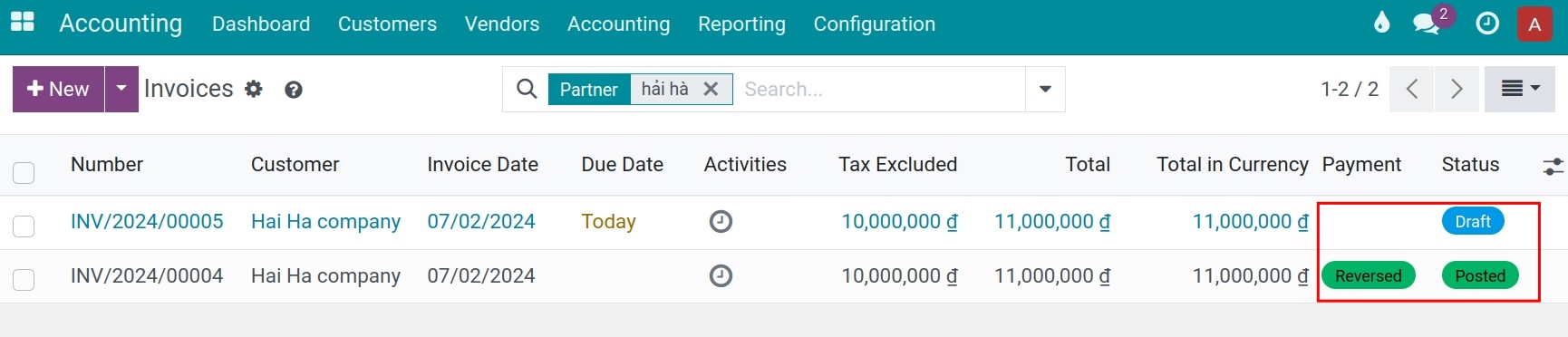Open the list view switcher dropdown
Image resolution: width=1568 pixels, height=337 pixels.
tap(1520, 89)
